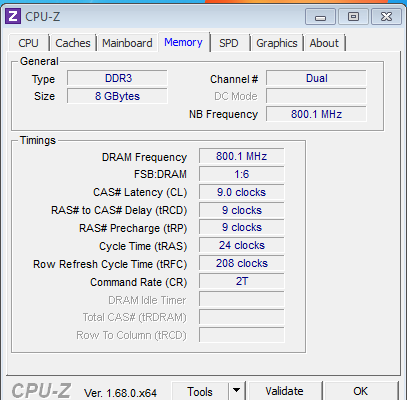The height and width of the screenshot is (400, 407).
Task: Click the Tools button
Action: [200, 391]
